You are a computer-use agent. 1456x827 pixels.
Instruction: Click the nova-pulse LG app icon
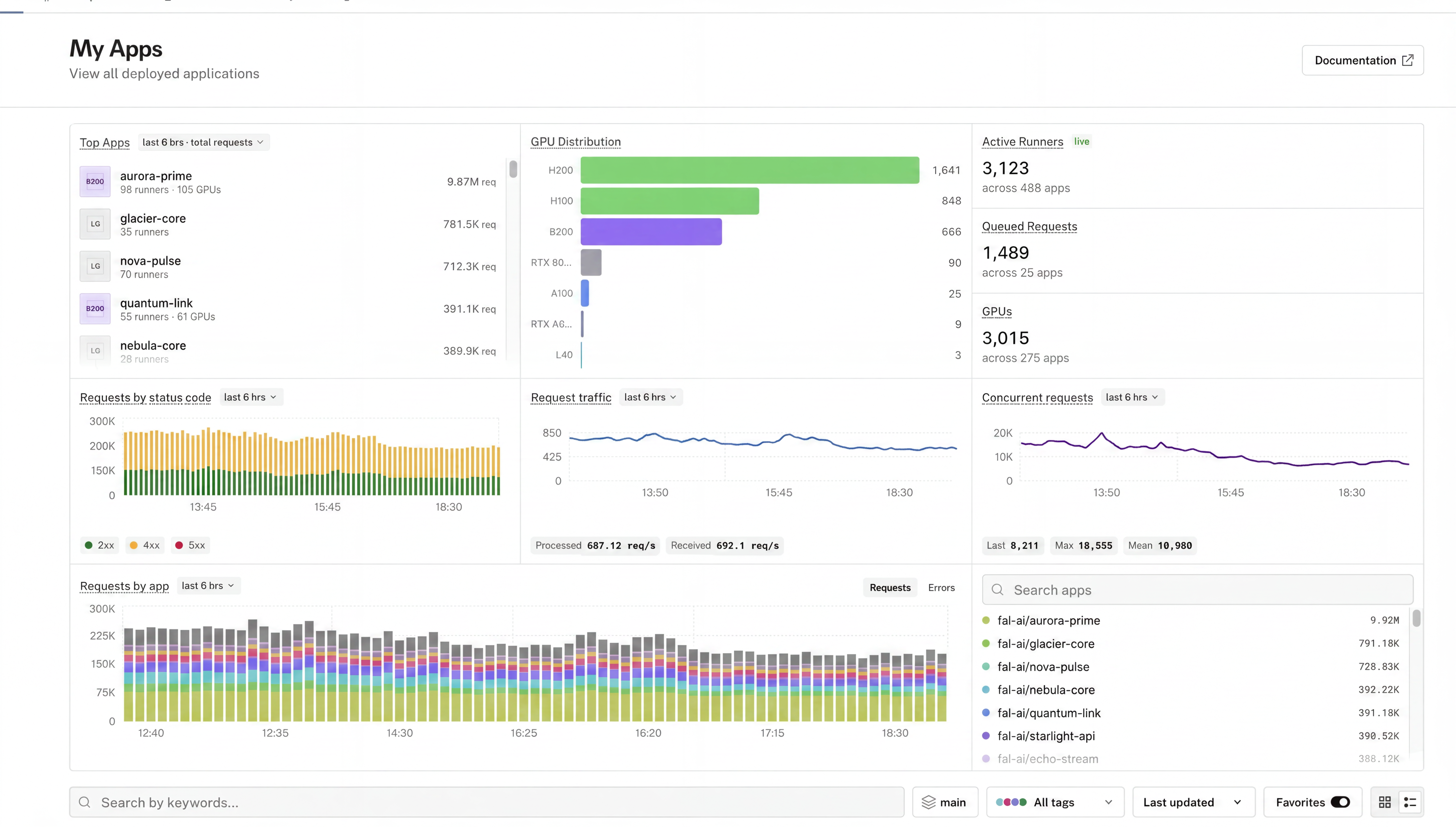click(95, 267)
